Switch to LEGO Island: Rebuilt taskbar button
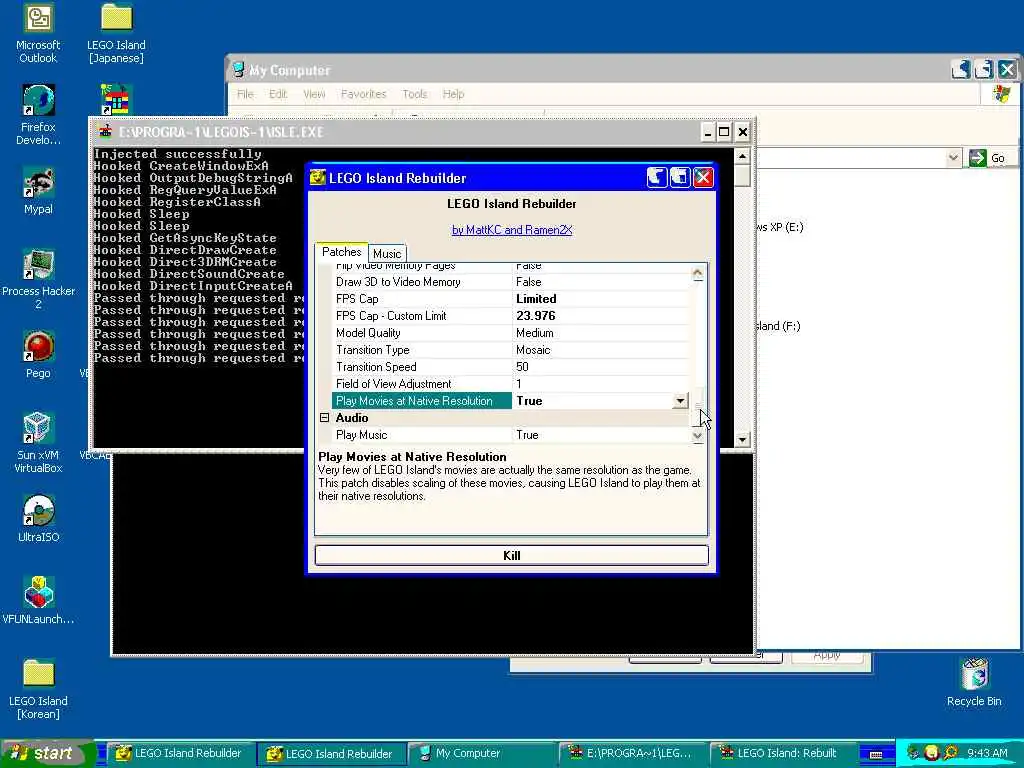 click(x=782, y=753)
